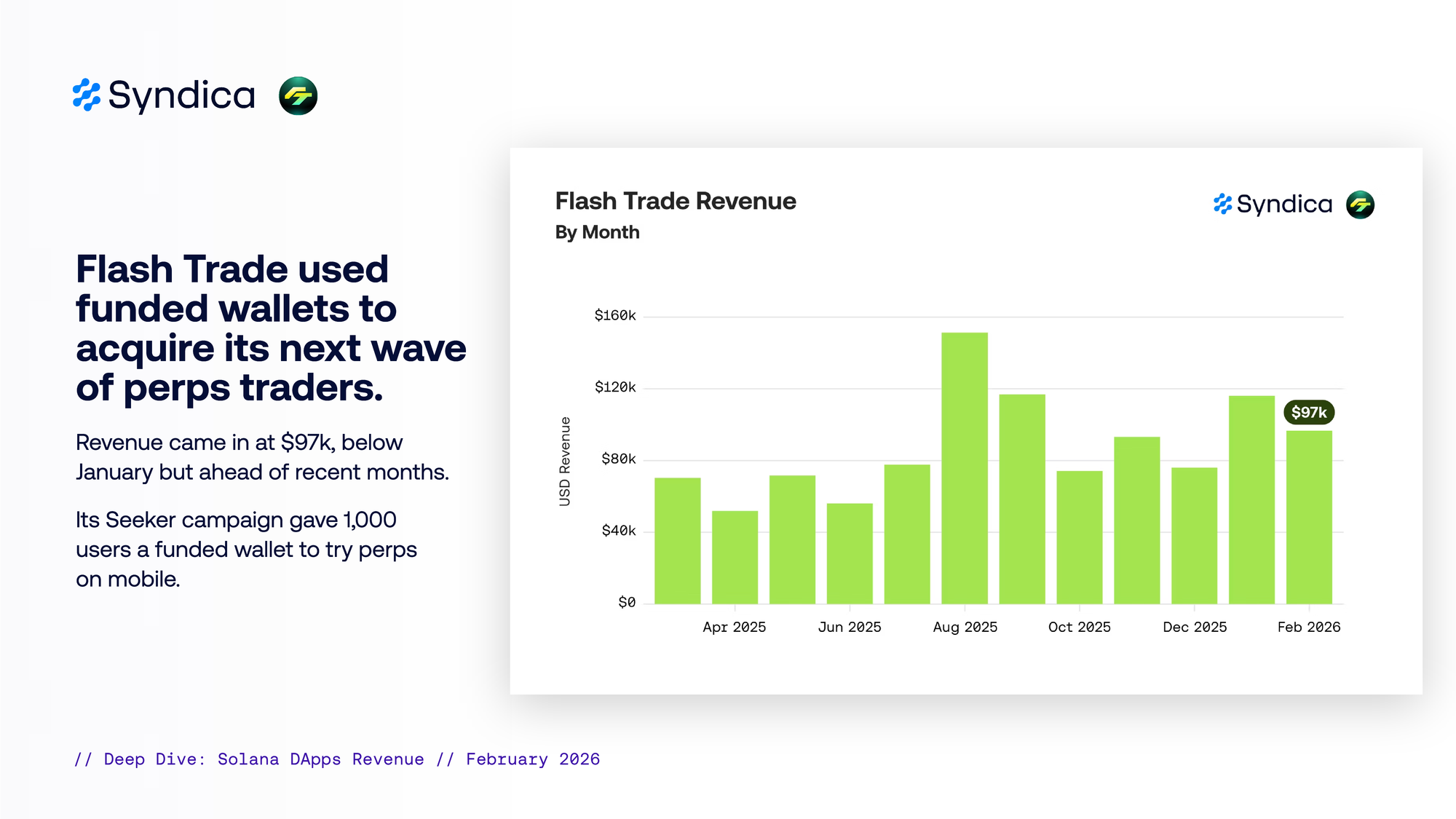Screen dimensions: 1456x819
Task: Click the Syndica logo at top left
Action: pos(165,95)
